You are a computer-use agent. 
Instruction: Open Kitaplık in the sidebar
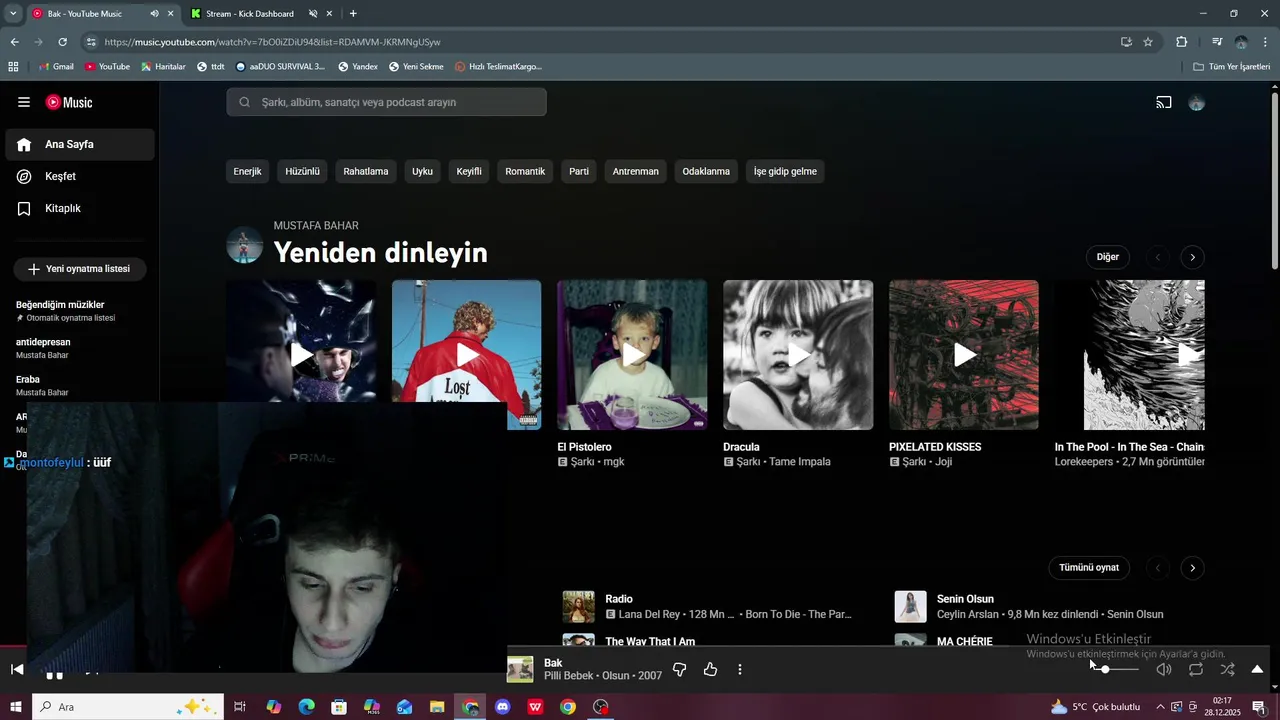[x=80, y=208]
